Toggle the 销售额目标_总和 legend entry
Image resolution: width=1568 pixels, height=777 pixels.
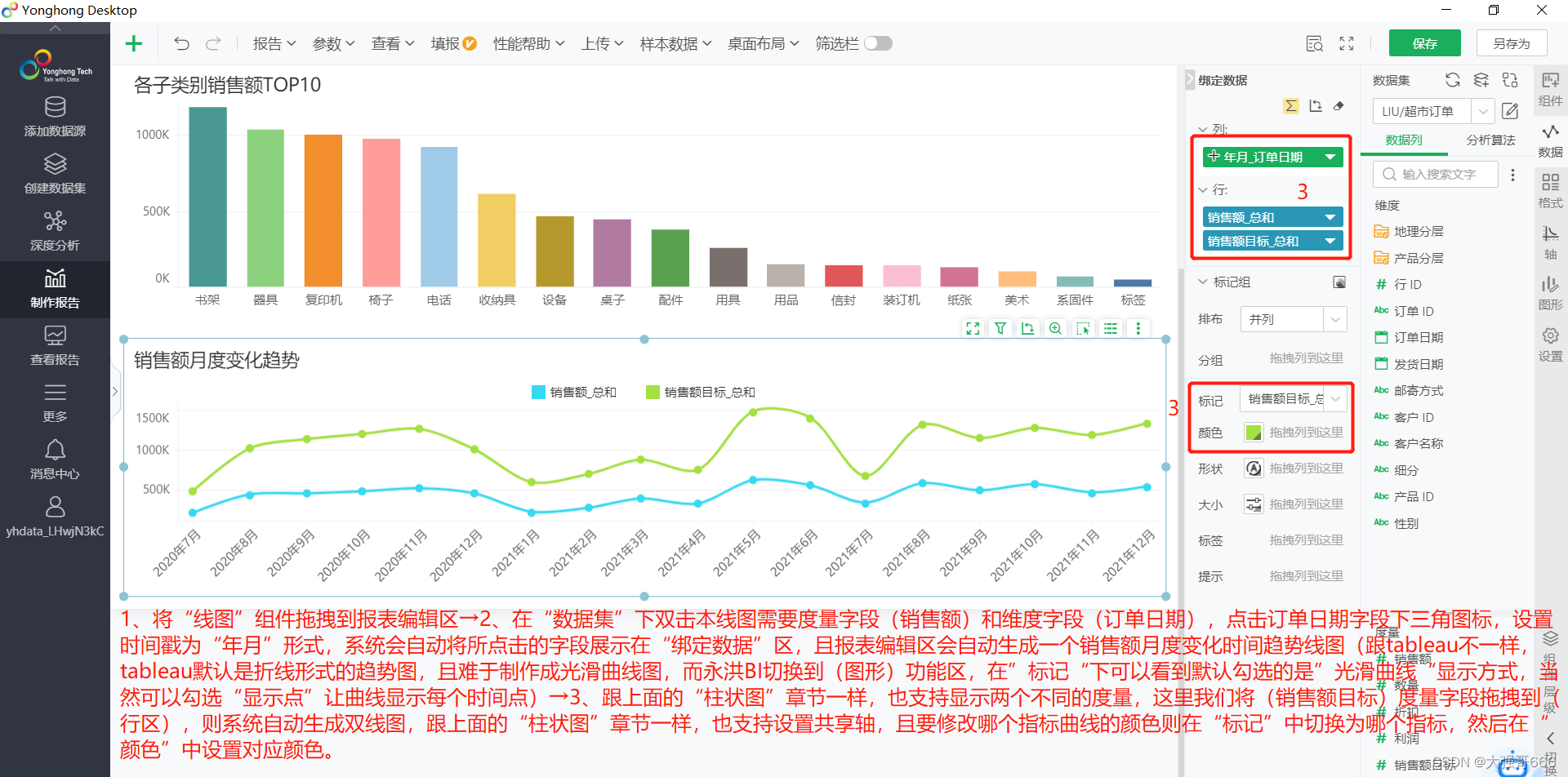(700, 393)
